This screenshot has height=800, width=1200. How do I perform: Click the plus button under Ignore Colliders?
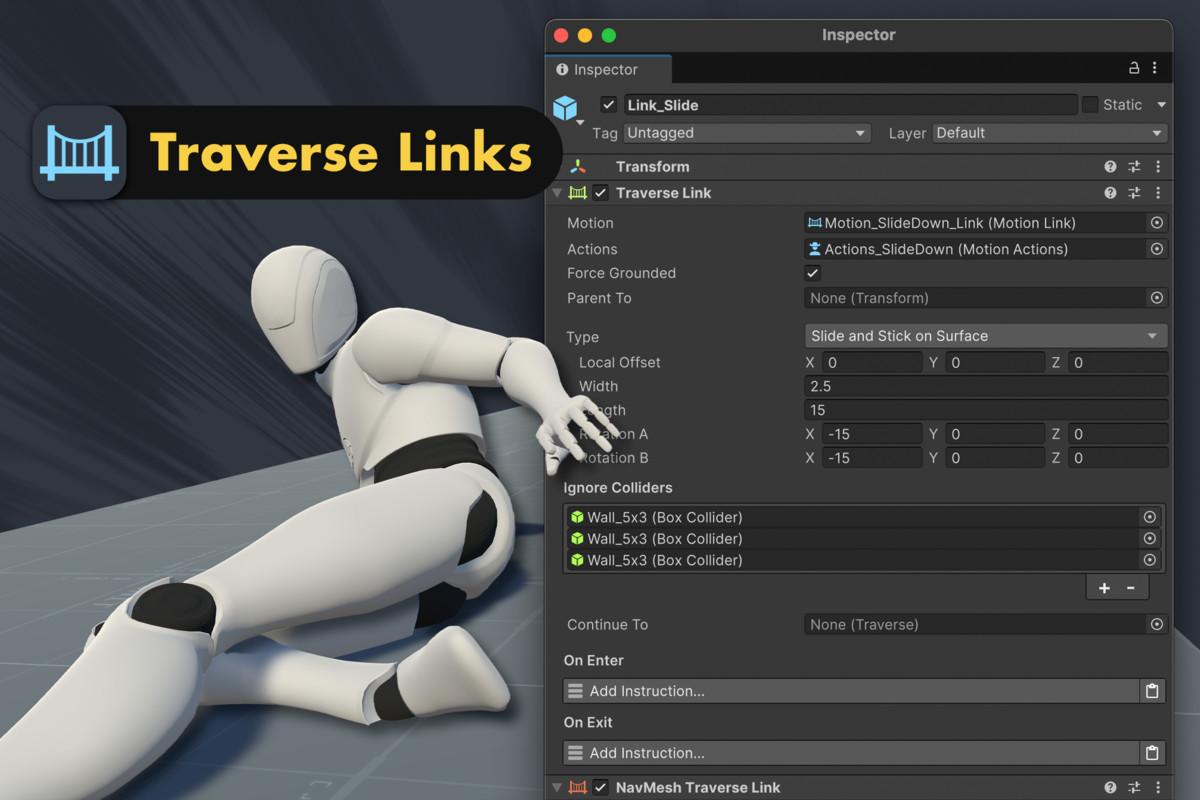point(1103,587)
